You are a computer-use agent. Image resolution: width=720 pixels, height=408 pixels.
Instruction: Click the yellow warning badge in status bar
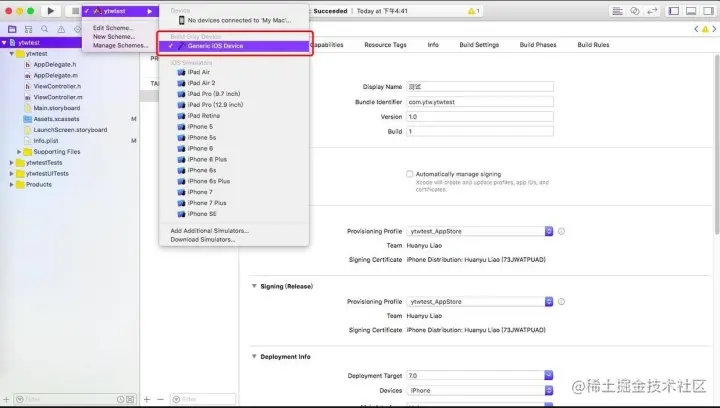coord(473,11)
